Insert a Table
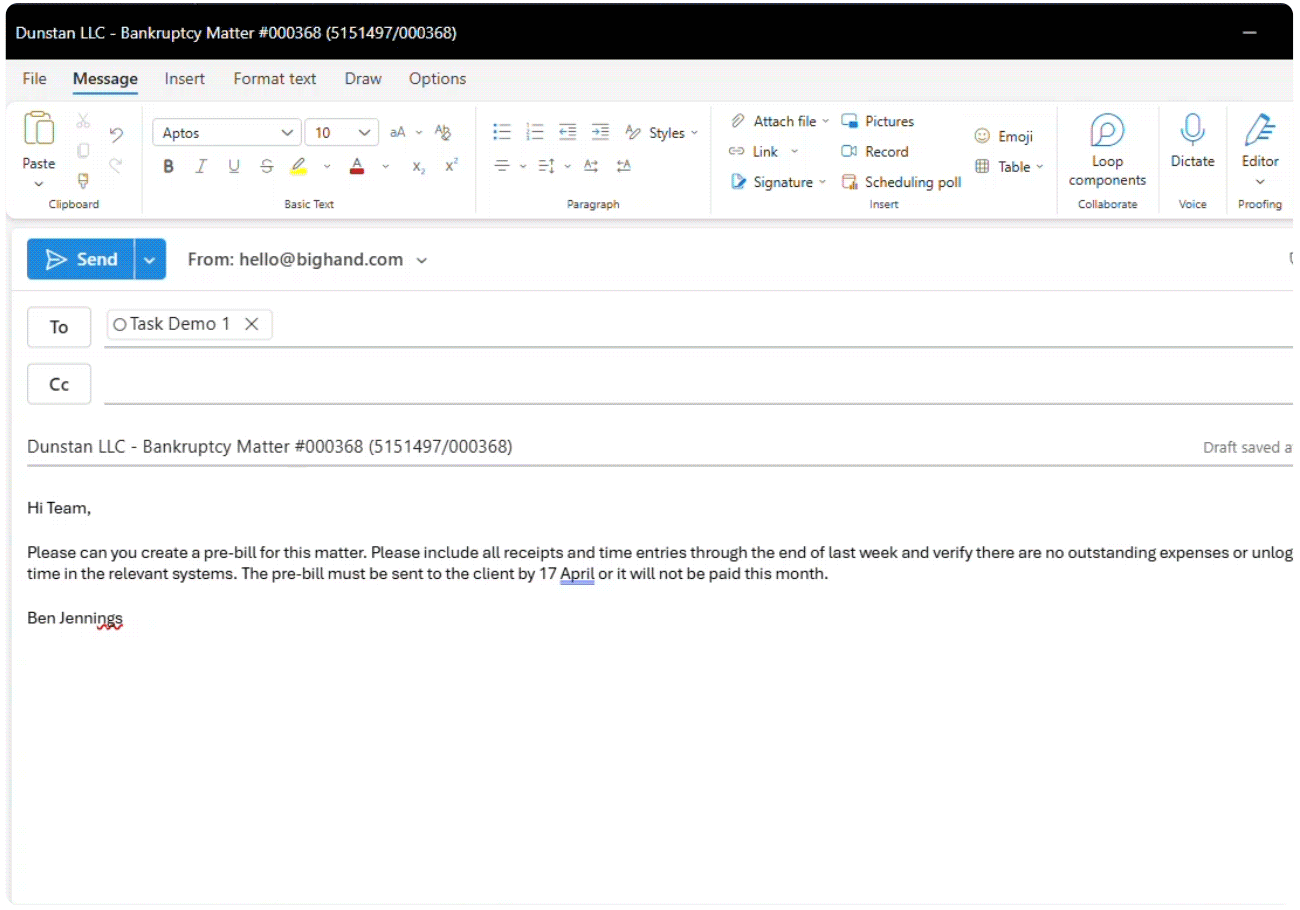 [1008, 167]
